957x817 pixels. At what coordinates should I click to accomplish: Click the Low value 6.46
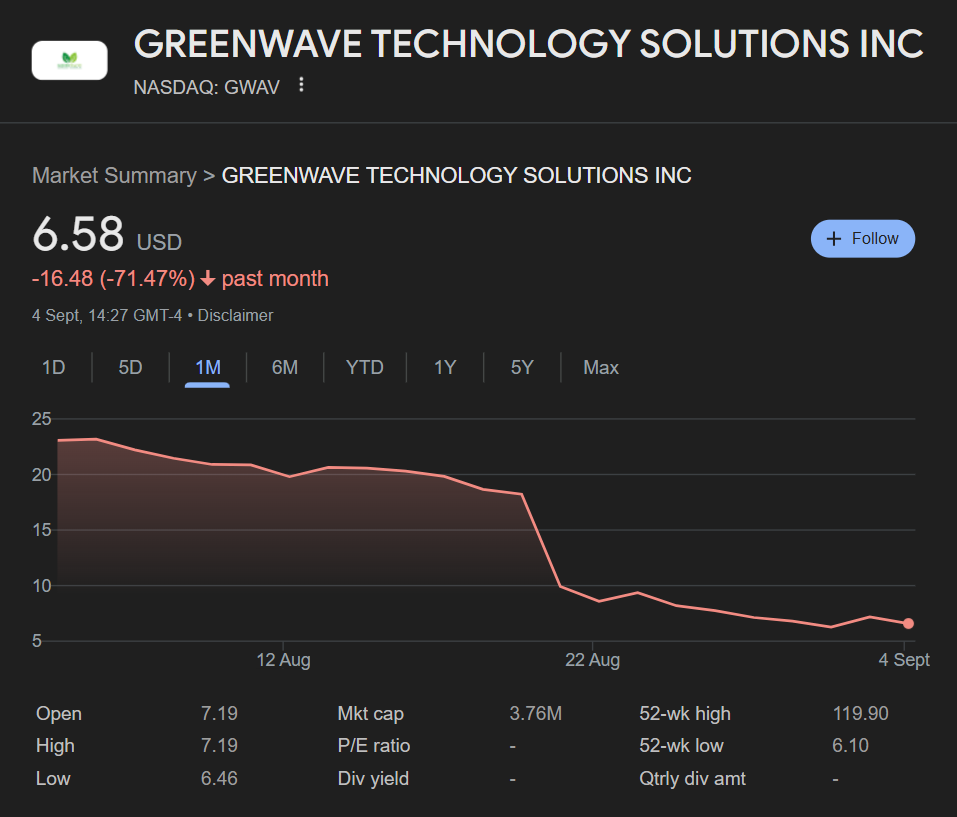pyautogui.click(x=219, y=779)
